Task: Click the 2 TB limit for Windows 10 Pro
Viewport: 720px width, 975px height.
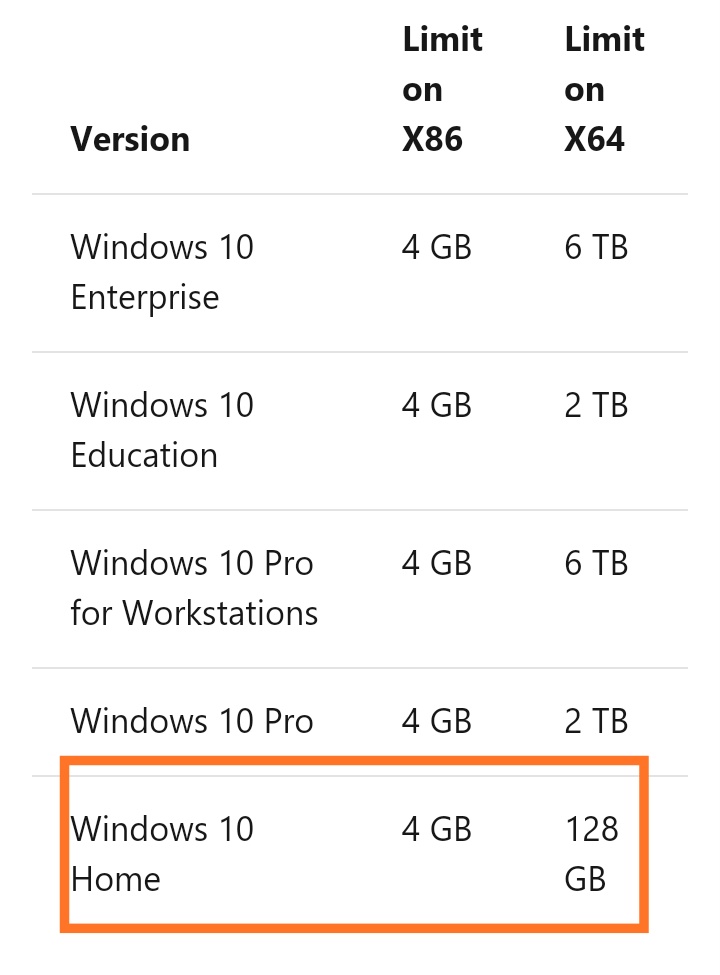Action: [x=596, y=721]
